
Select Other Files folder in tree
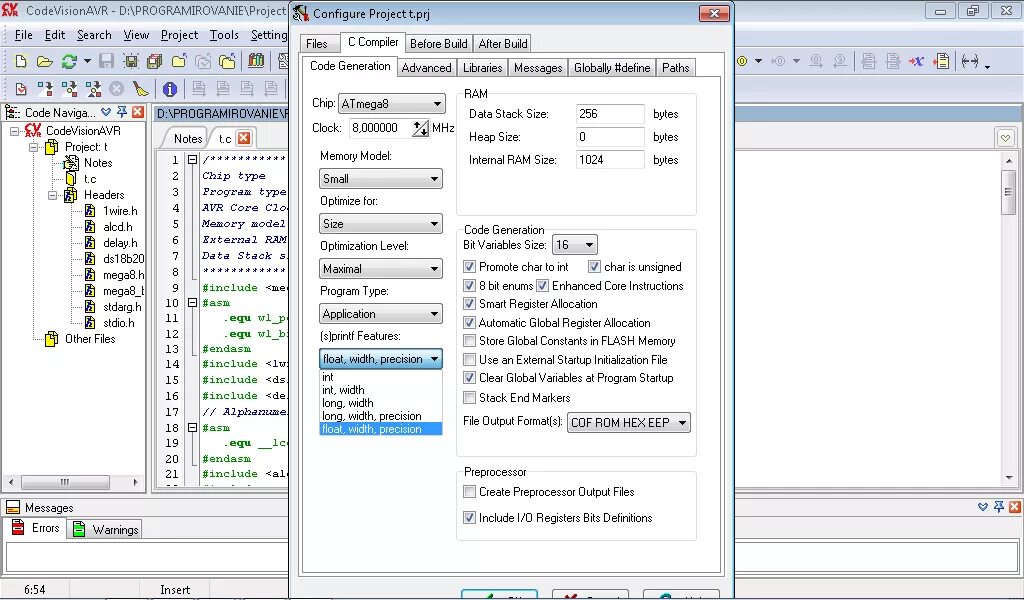click(90, 339)
